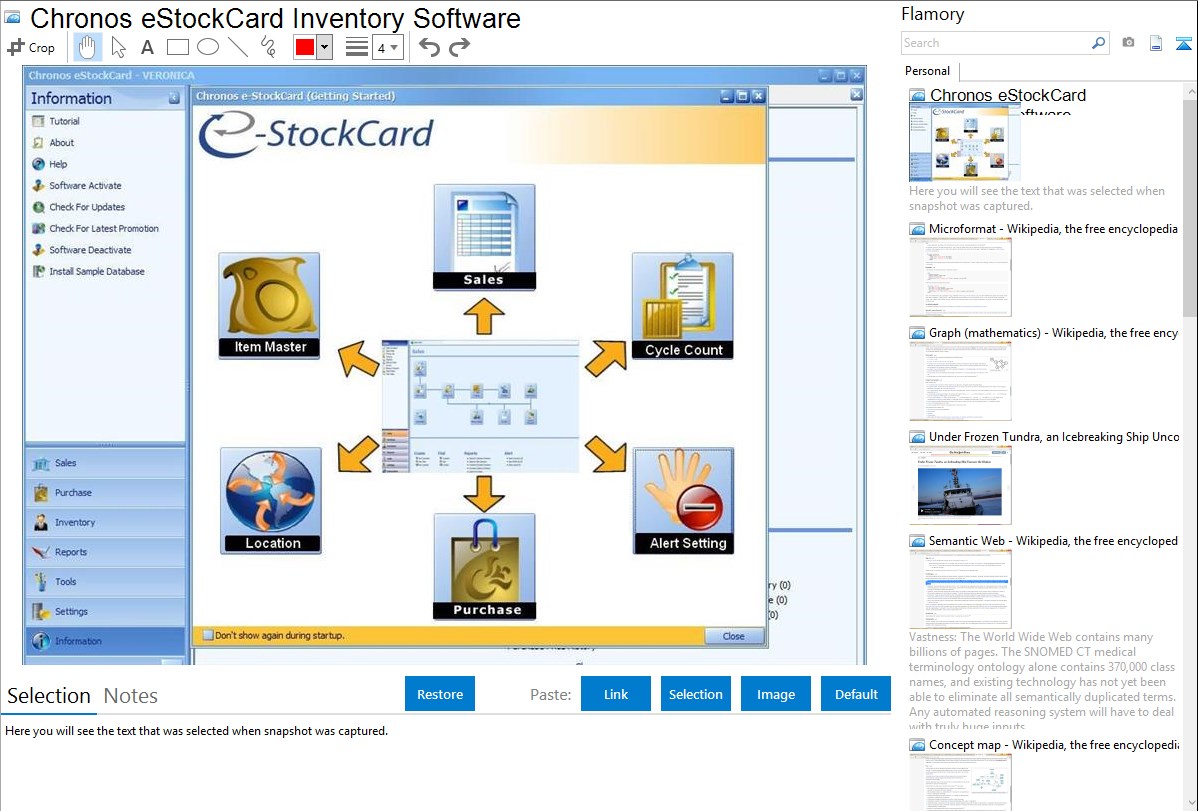Choose the text annotation tool
Image resolution: width=1198 pixels, height=811 pixels.
147,47
